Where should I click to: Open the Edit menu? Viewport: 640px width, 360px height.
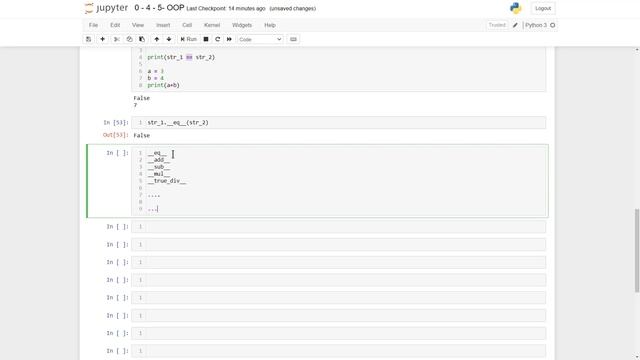115,25
